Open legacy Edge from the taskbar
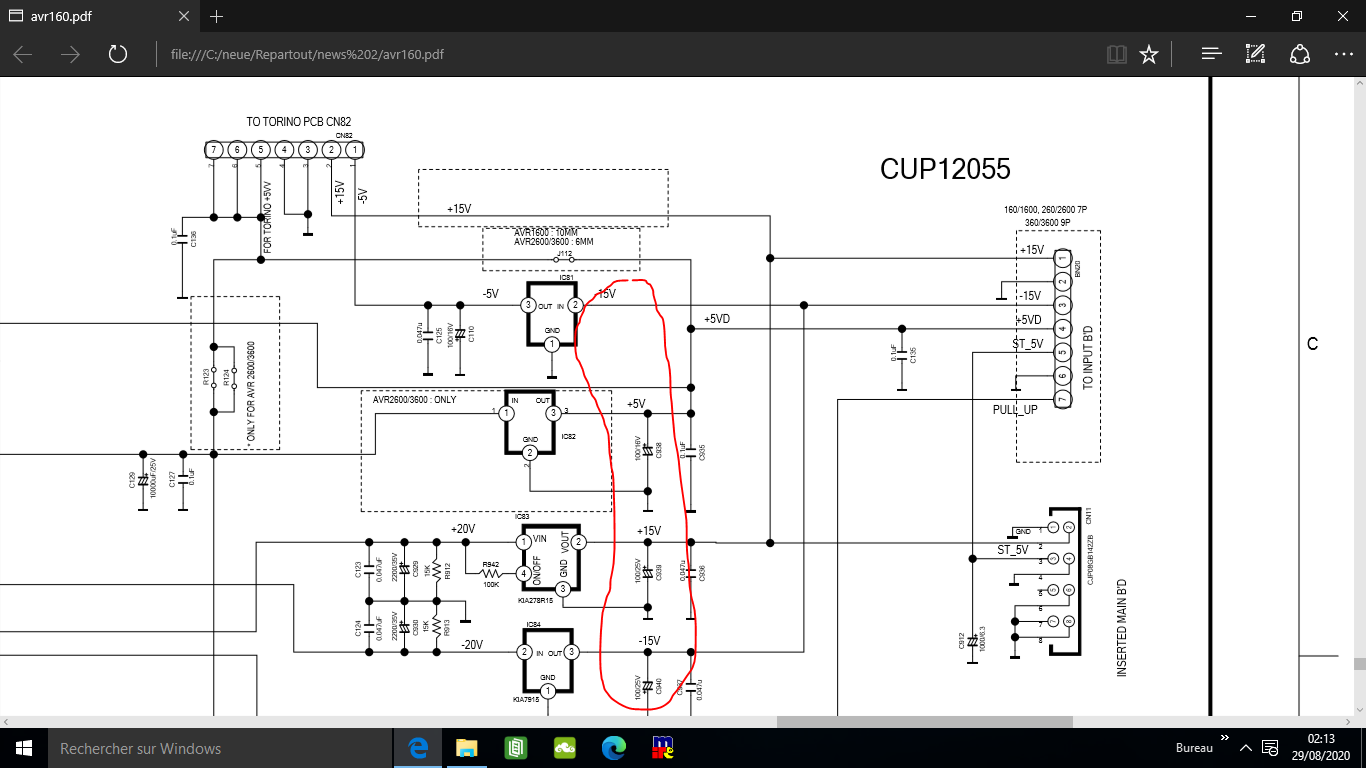Screen dimensions: 1366x768 (418, 748)
